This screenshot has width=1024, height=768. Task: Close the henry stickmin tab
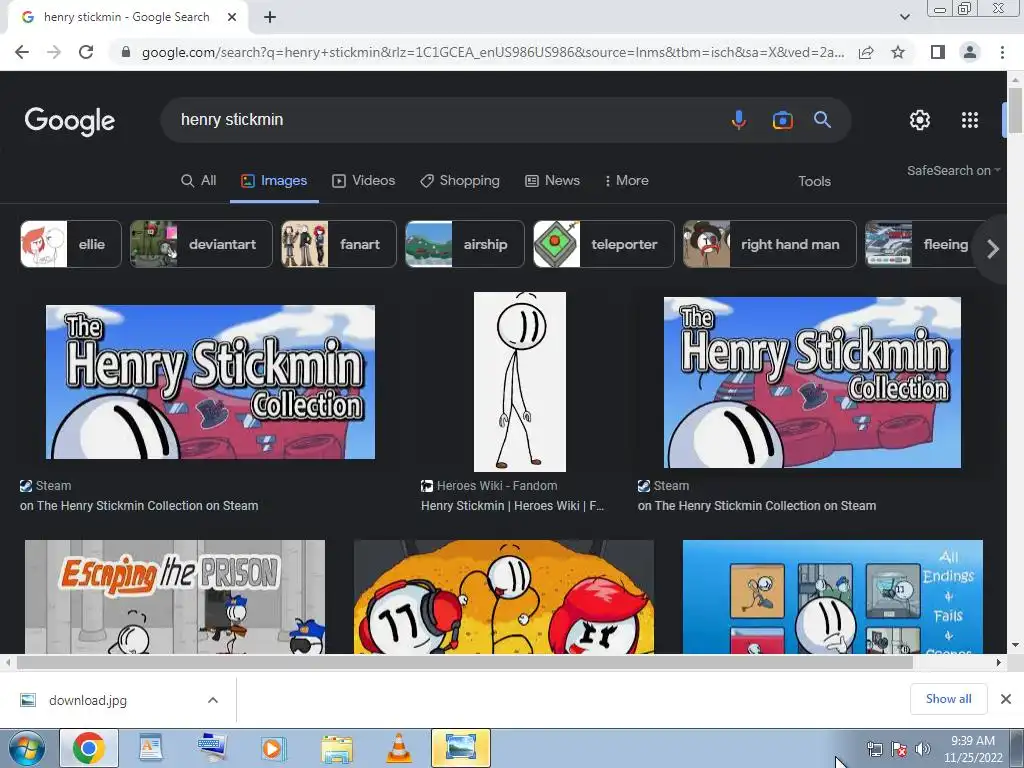(x=232, y=17)
